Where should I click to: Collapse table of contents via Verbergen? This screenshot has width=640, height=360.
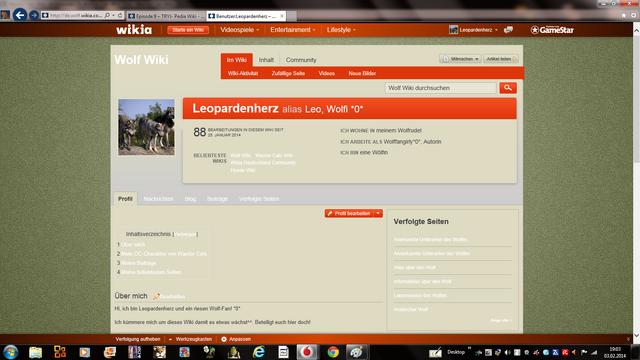[185, 234]
